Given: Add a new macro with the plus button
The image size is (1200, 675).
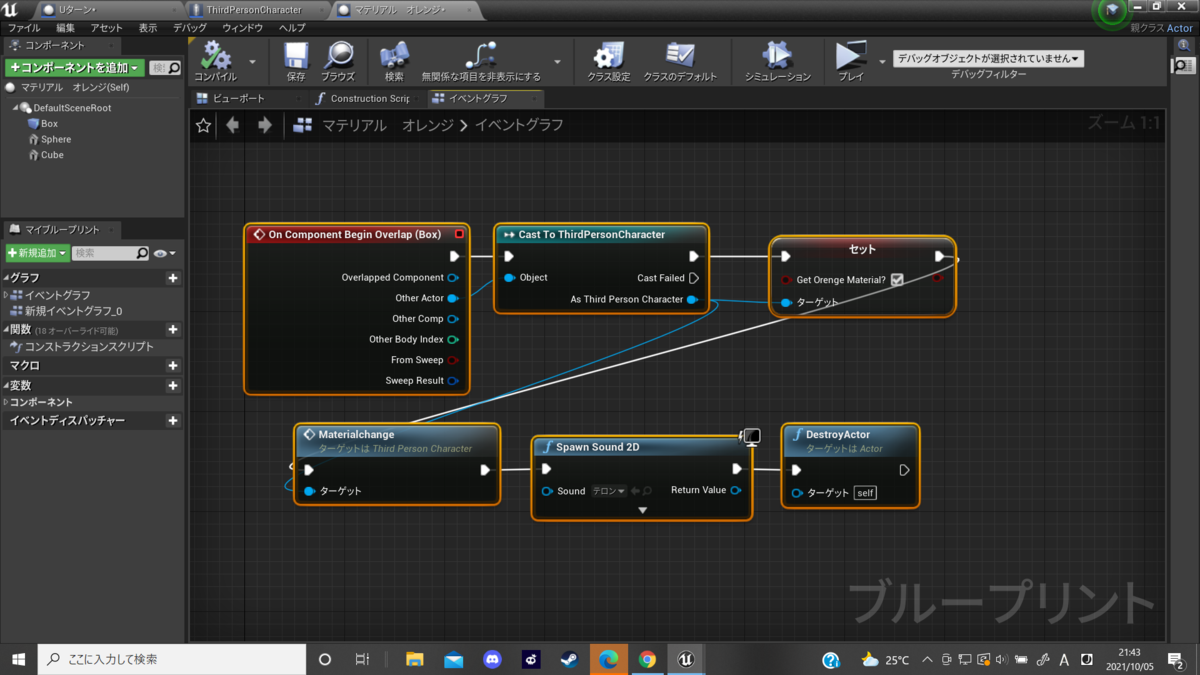Looking at the screenshot, I should 173,366.
